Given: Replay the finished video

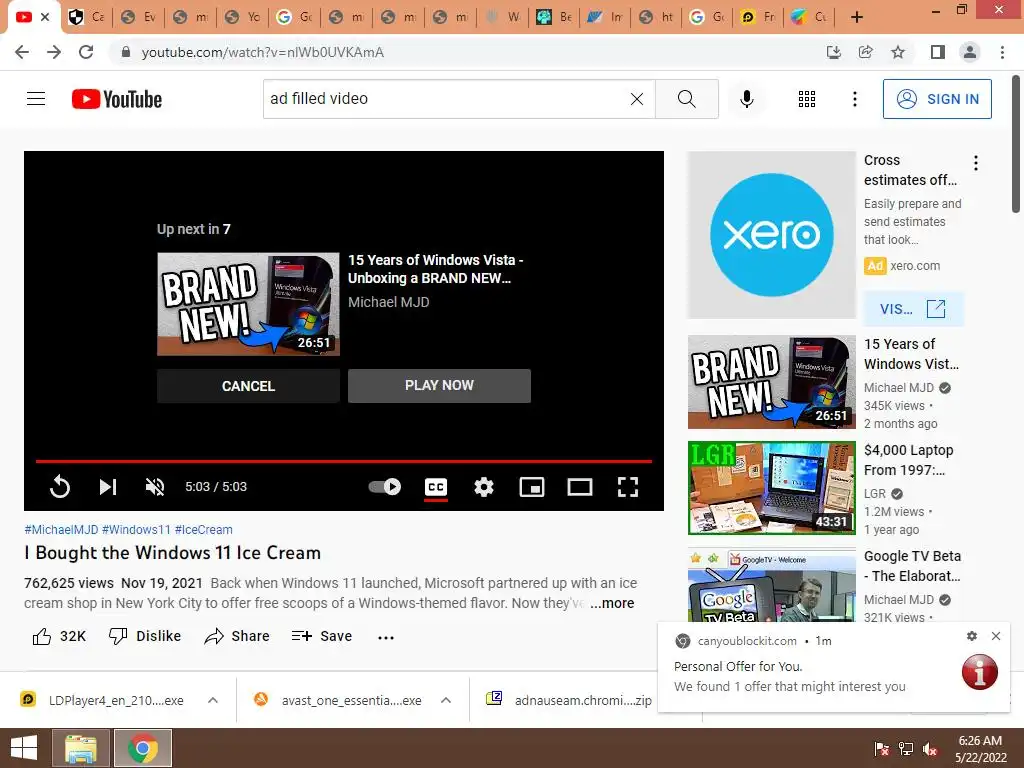Looking at the screenshot, I should click(59, 487).
